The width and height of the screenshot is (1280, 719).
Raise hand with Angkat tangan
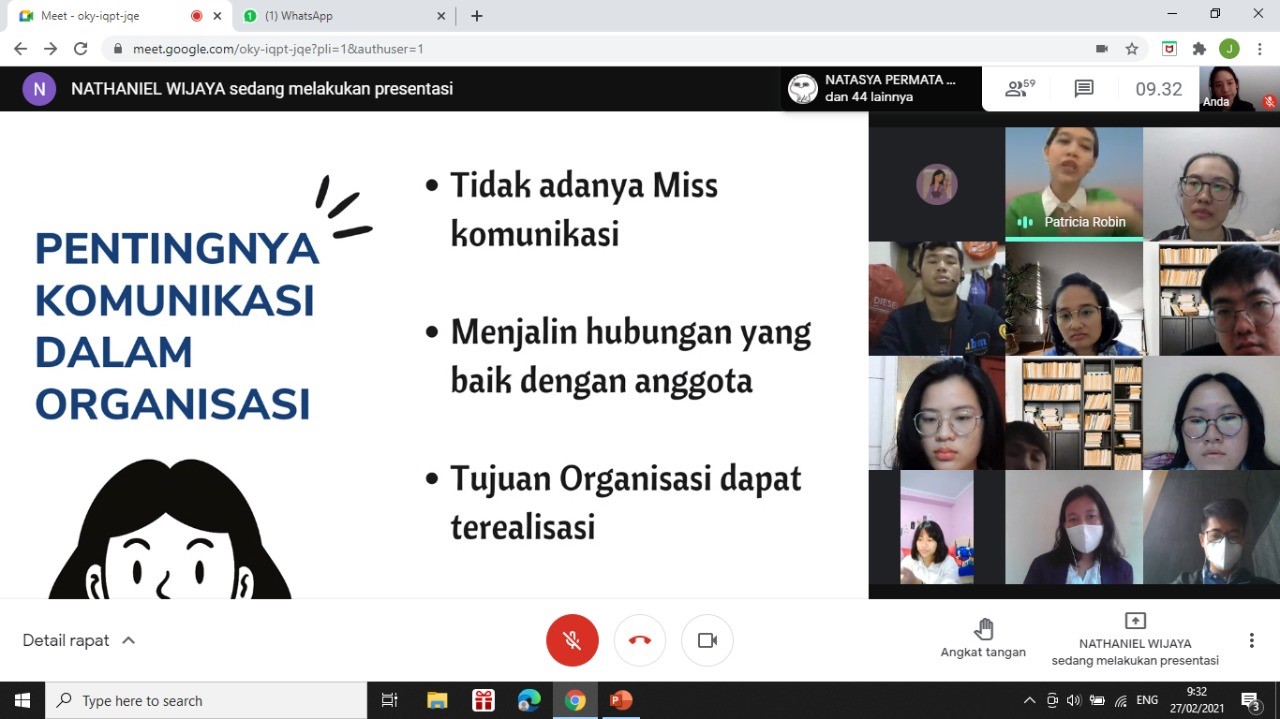pos(983,638)
